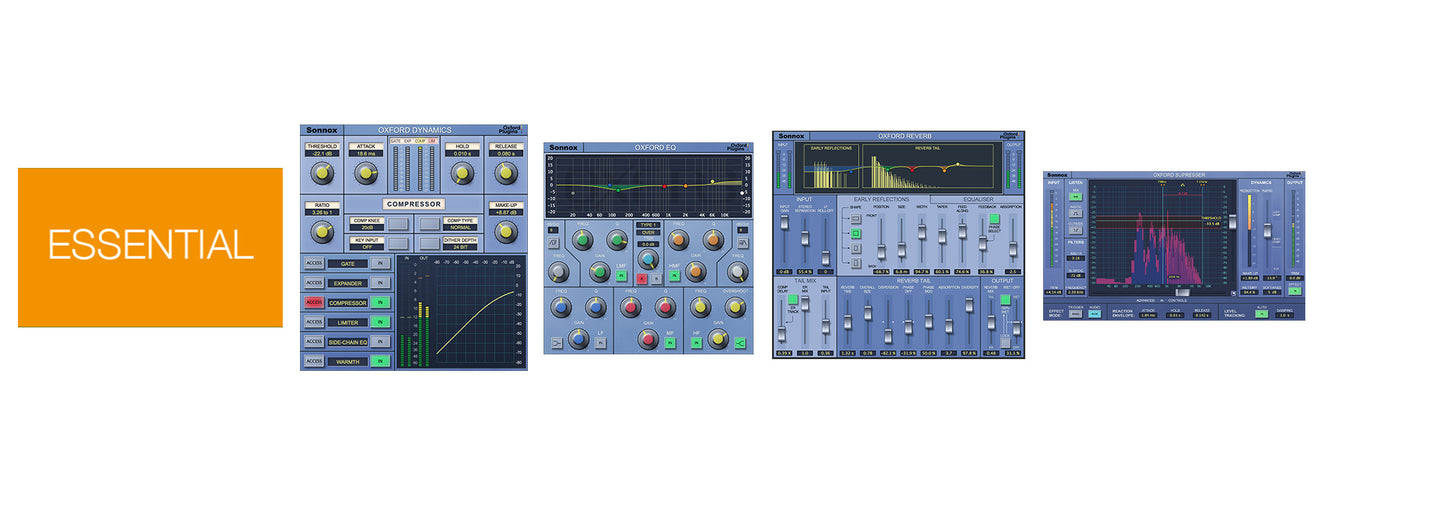Click the Attack knob in Oxford Dynamics

(x=367, y=173)
